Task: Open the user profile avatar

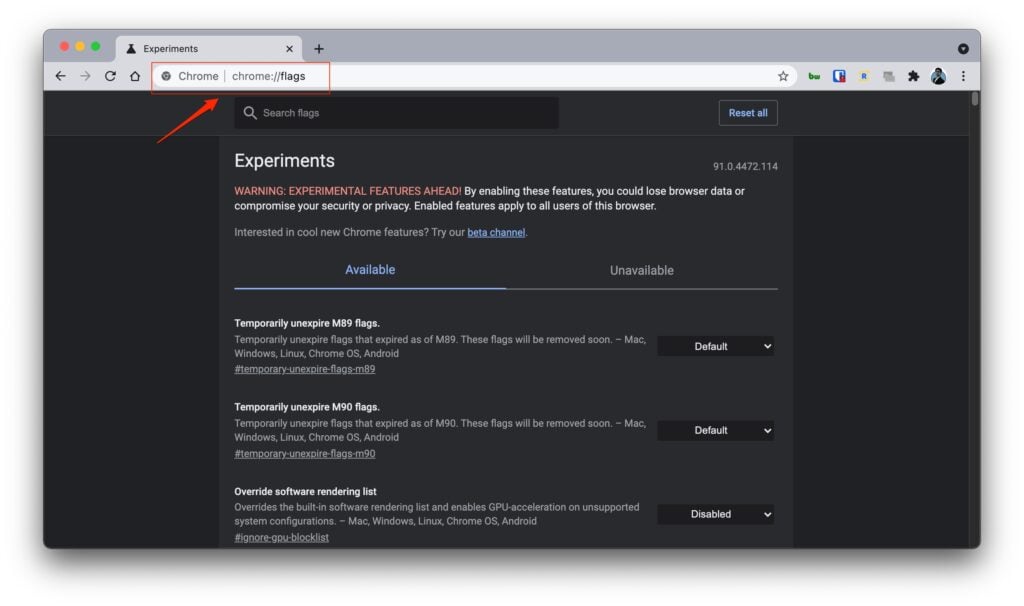Action: (x=938, y=76)
